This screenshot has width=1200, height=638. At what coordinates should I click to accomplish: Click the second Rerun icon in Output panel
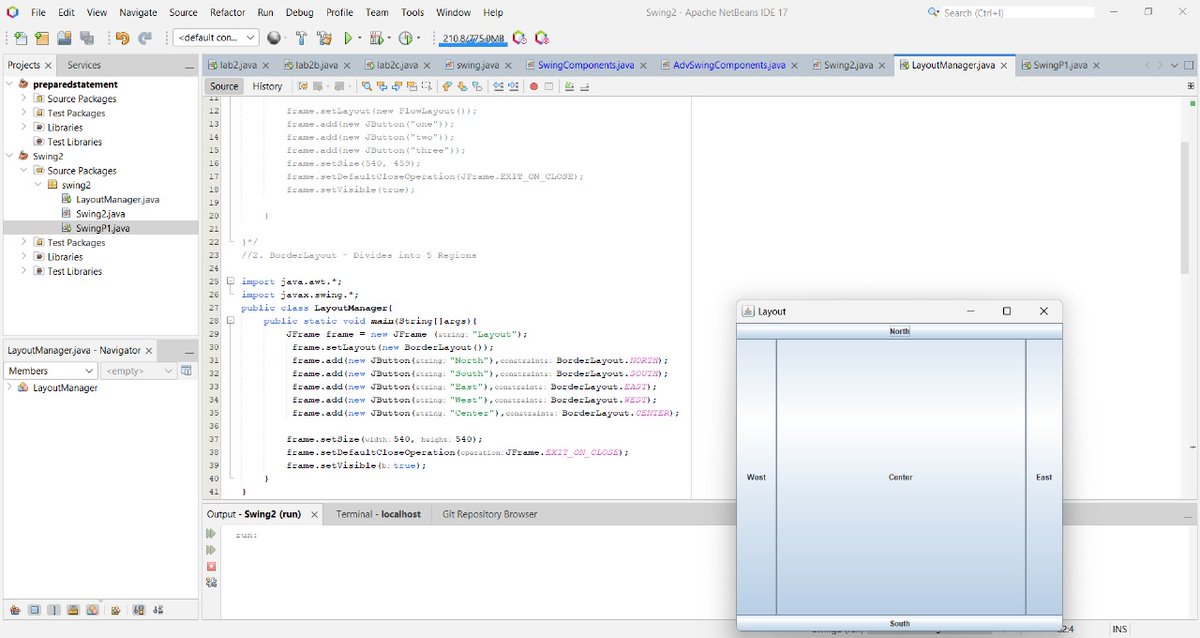[x=211, y=550]
